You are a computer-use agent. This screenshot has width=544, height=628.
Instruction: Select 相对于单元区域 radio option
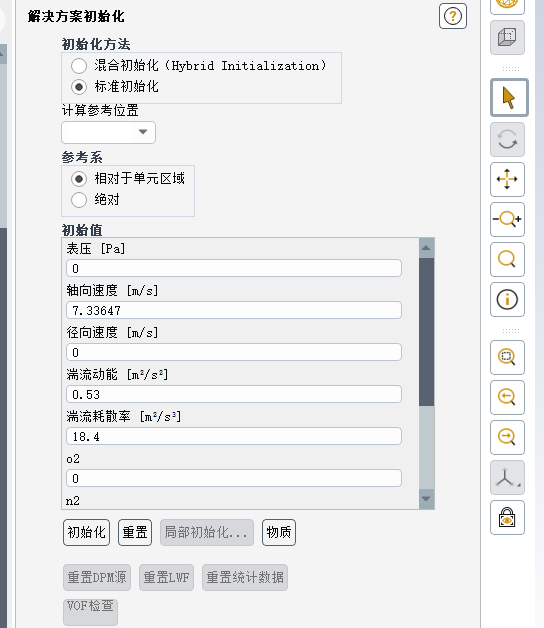(x=79, y=179)
